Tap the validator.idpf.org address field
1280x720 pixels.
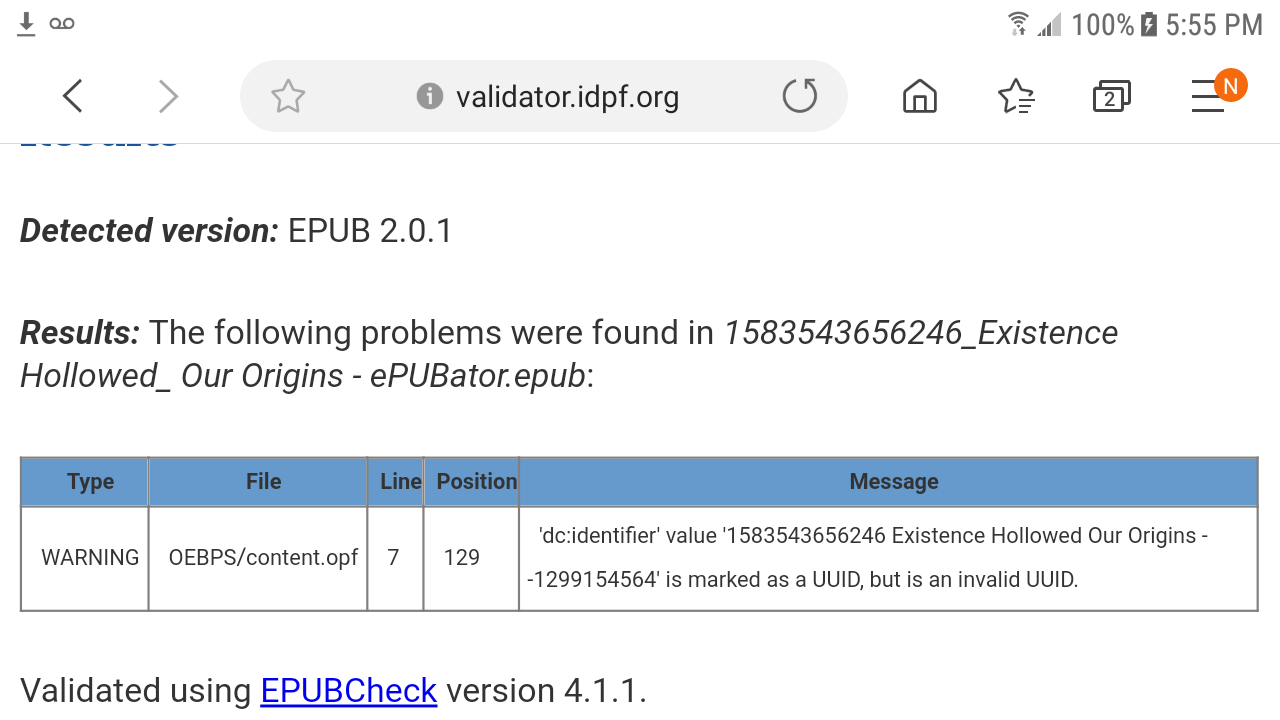click(x=567, y=96)
